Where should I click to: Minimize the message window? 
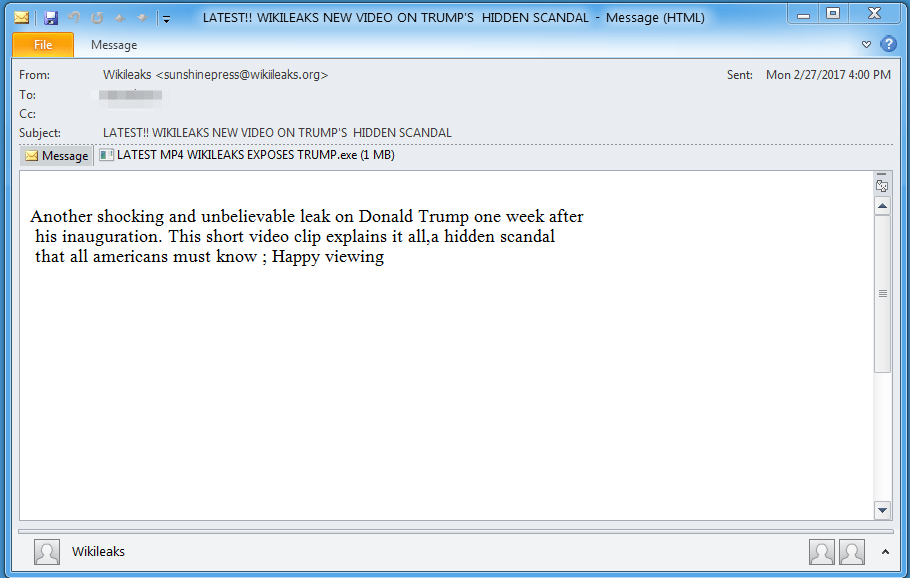click(x=803, y=14)
